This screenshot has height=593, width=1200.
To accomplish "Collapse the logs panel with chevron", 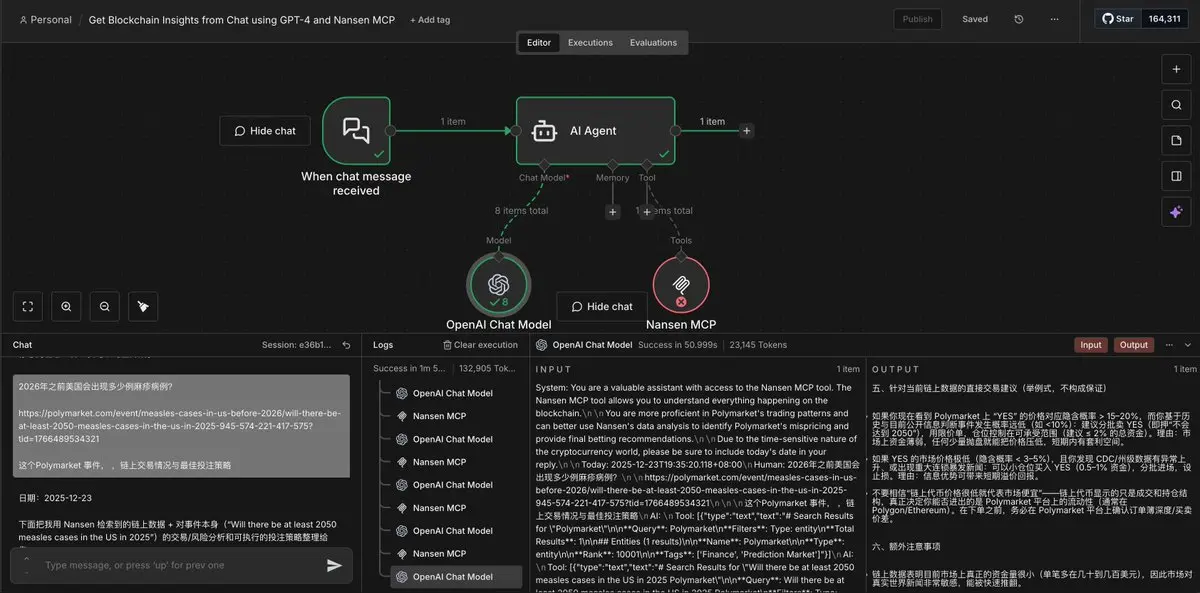I will click(x=1187, y=345).
